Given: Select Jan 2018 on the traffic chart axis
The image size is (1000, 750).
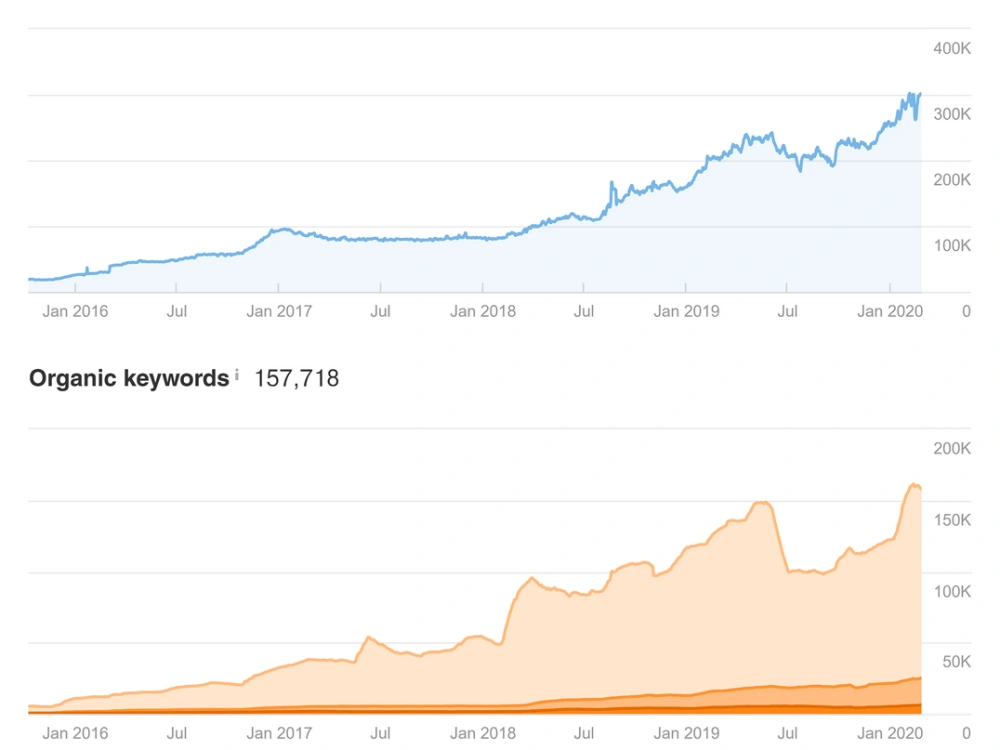Looking at the screenshot, I should pos(483,311).
